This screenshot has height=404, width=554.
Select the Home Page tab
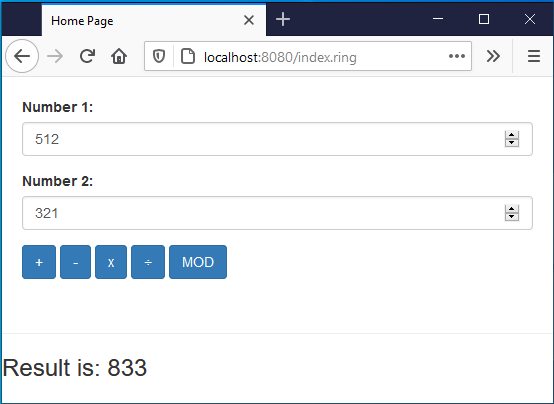(154, 20)
